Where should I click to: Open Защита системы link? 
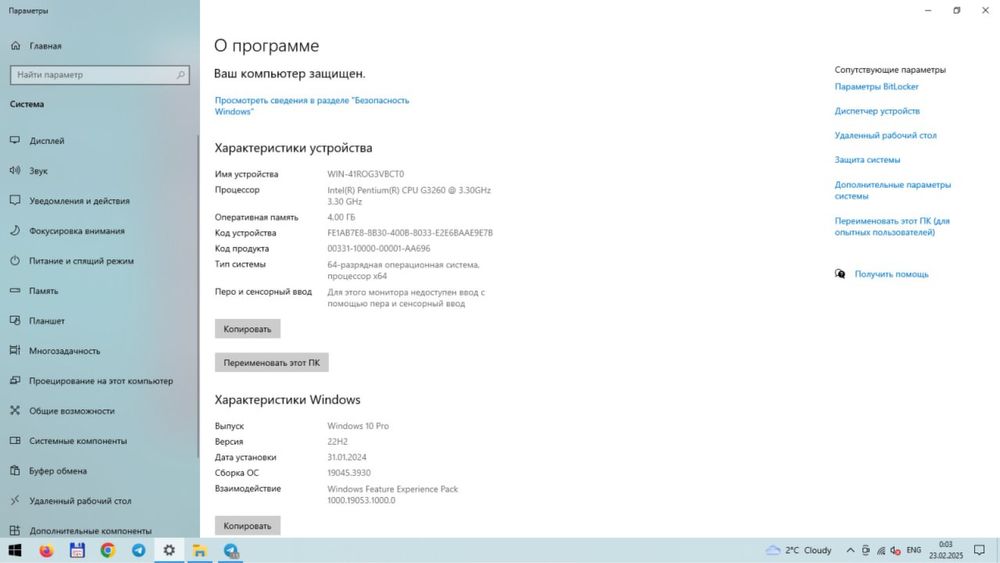point(867,160)
